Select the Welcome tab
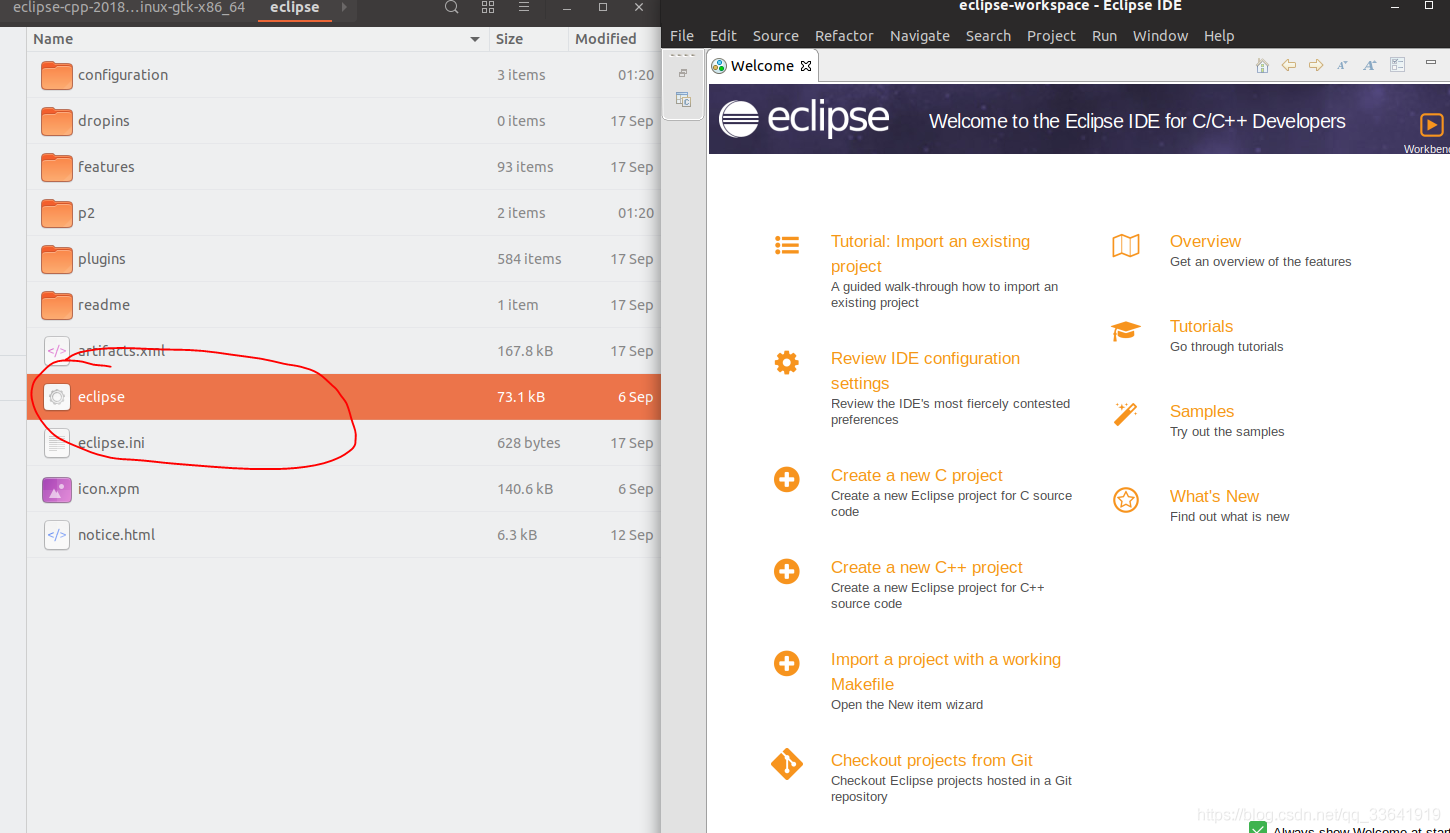Viewport: 1450px width, 833px height. click(x=761, y=66)
